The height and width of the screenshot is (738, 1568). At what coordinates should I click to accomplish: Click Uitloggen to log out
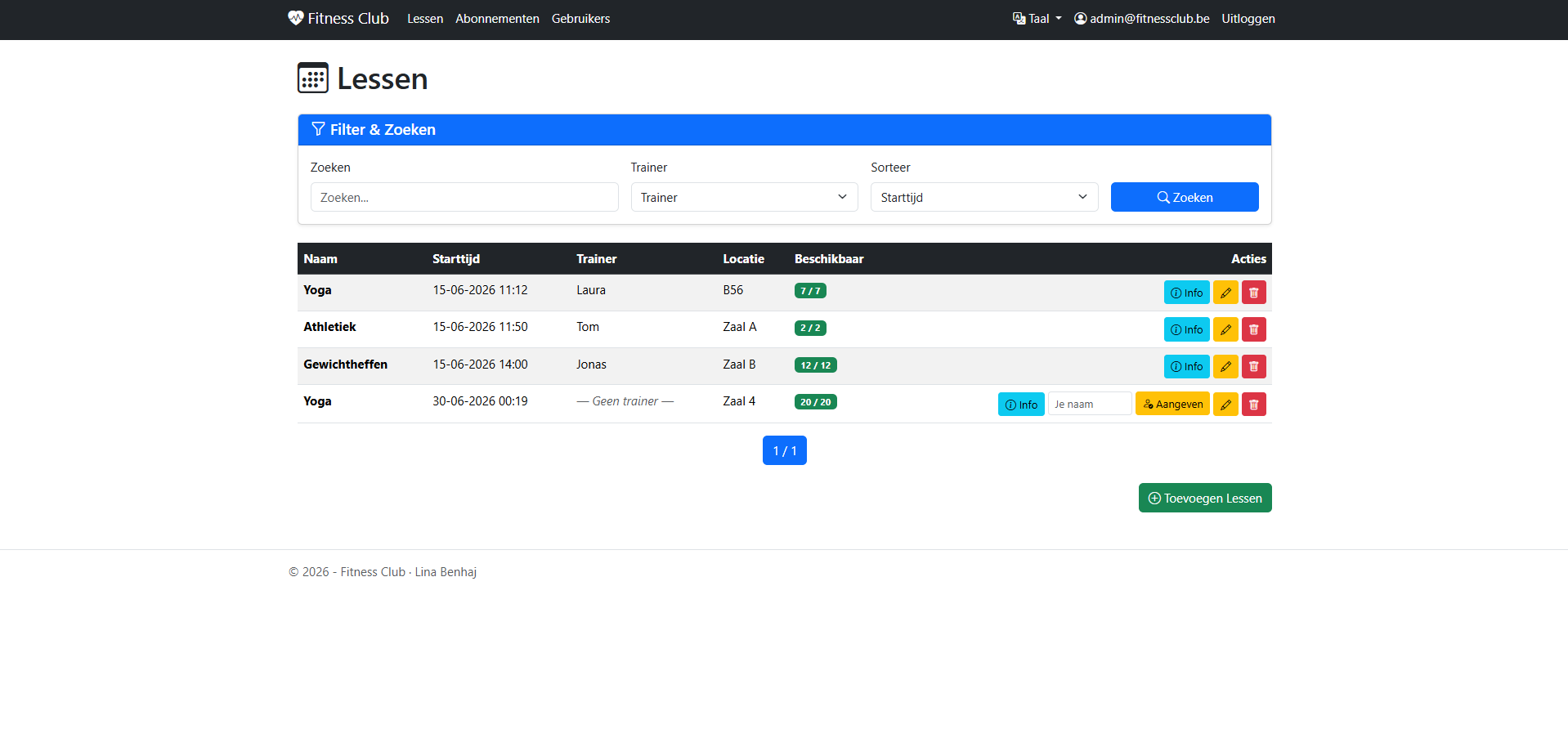tap(1248, 19)
